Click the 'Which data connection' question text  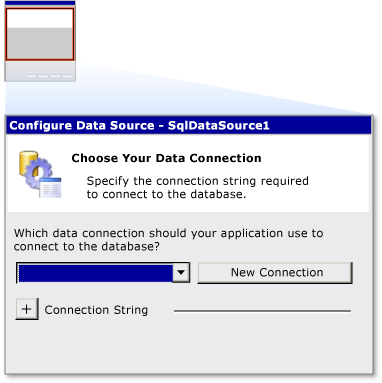[169, 240]
